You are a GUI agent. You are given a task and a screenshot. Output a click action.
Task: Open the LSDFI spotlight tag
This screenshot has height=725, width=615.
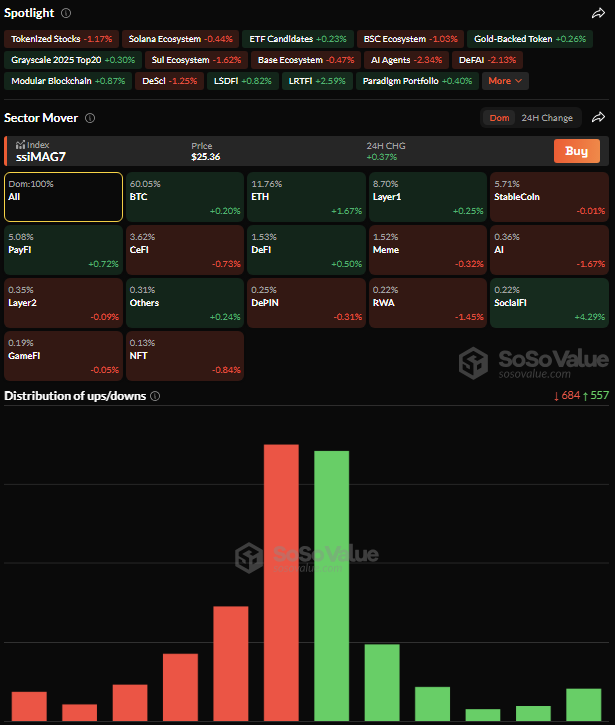coord(243,81)
